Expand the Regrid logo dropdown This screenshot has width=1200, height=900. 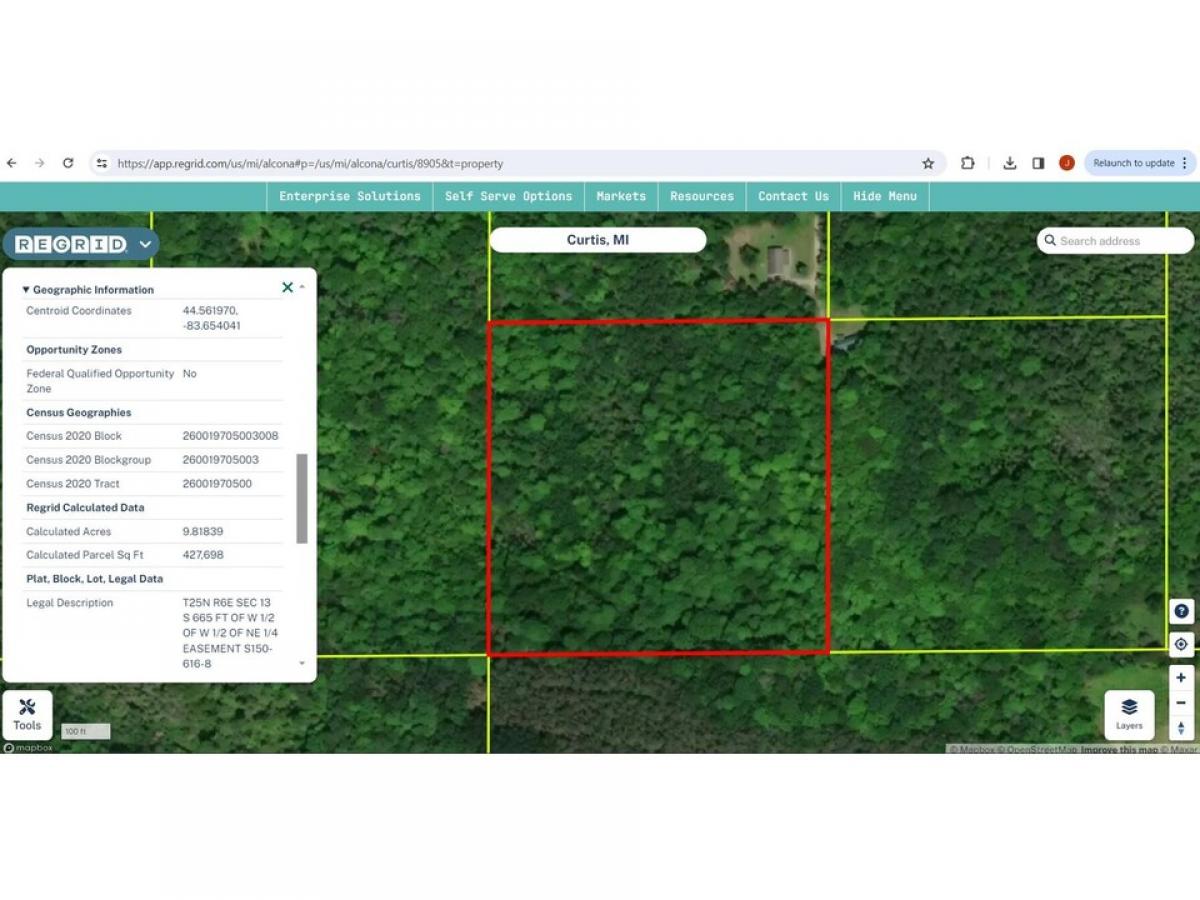click(x=146, y=244)
